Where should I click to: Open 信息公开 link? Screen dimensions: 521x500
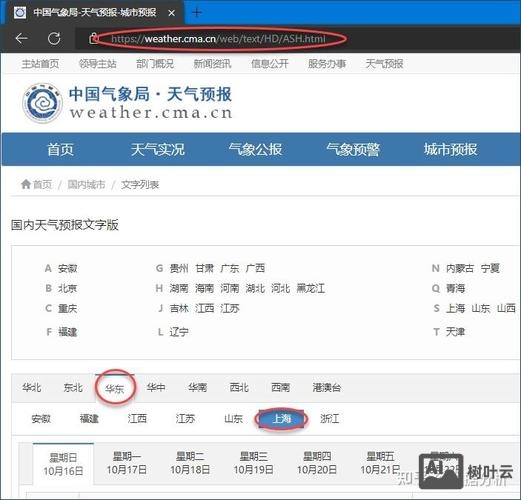click(270, 64)
